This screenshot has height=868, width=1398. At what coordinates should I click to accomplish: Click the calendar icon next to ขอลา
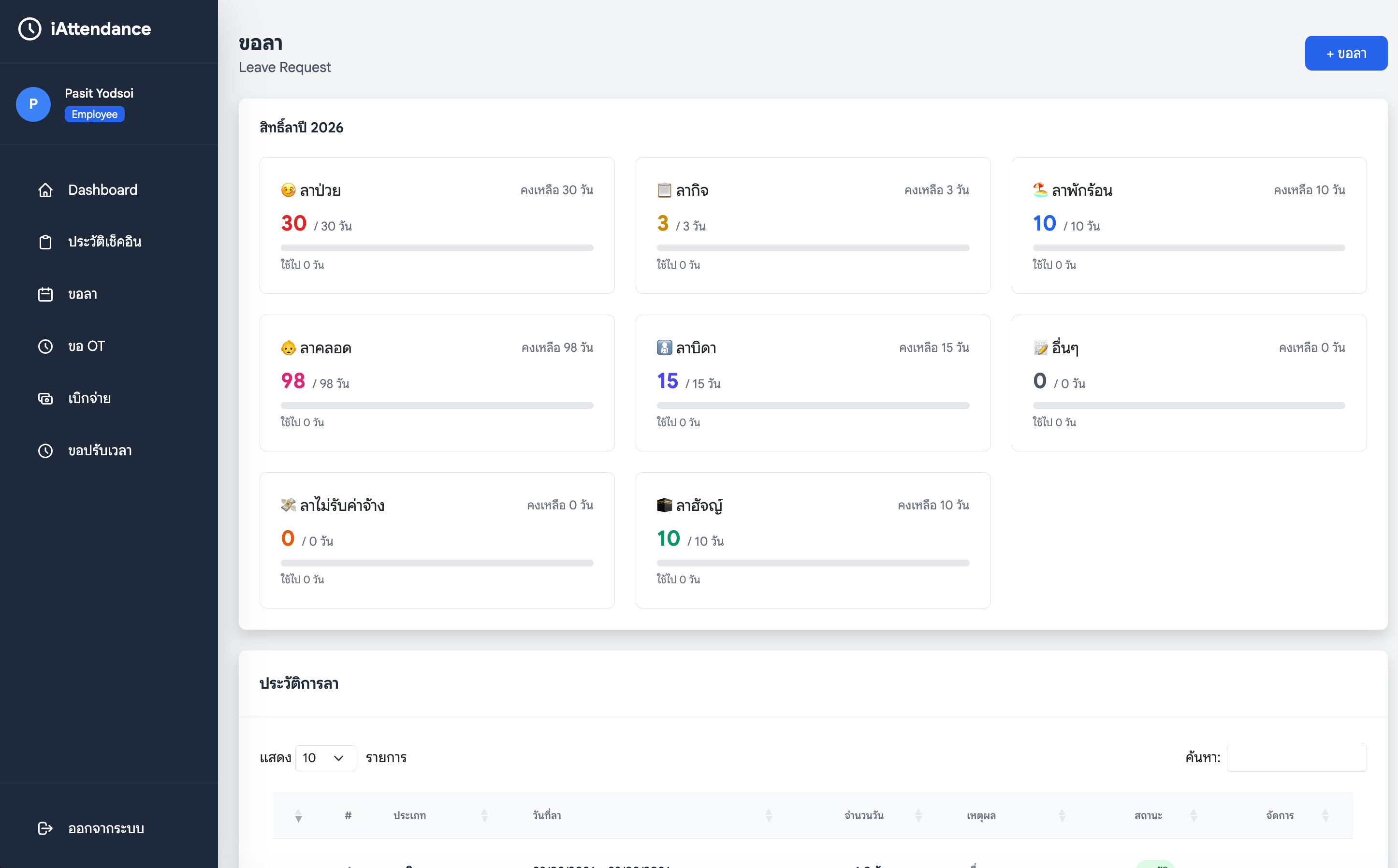(x=45, y=294)
